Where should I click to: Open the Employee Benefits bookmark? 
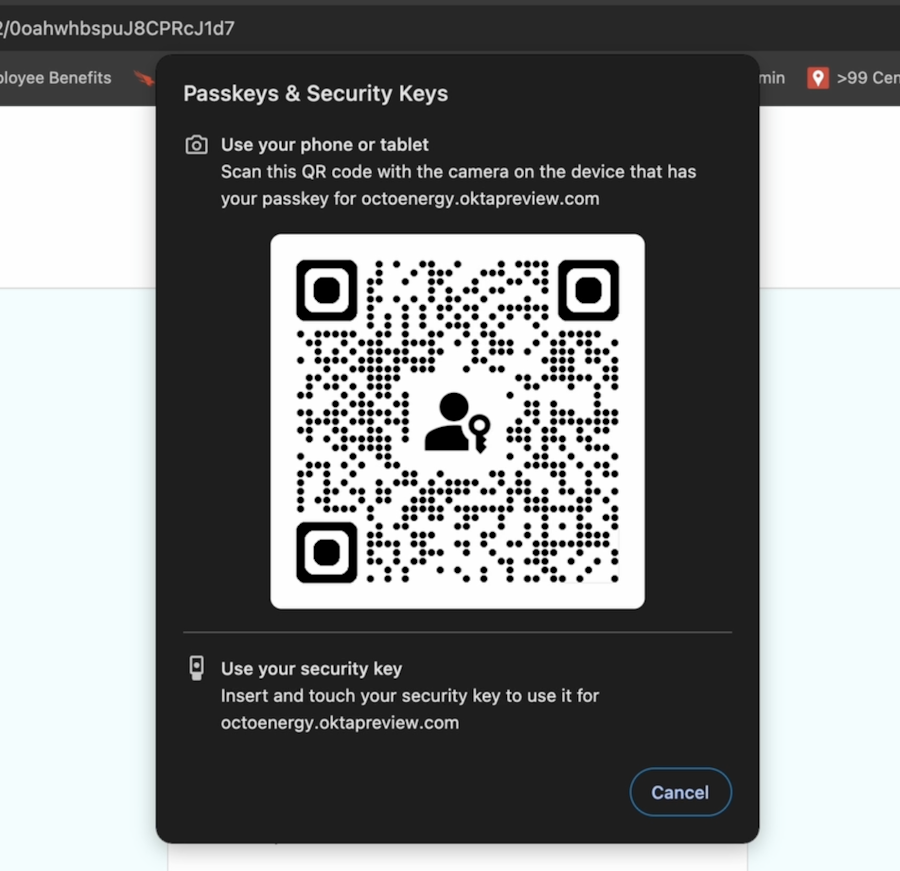(x=56, y=78)
